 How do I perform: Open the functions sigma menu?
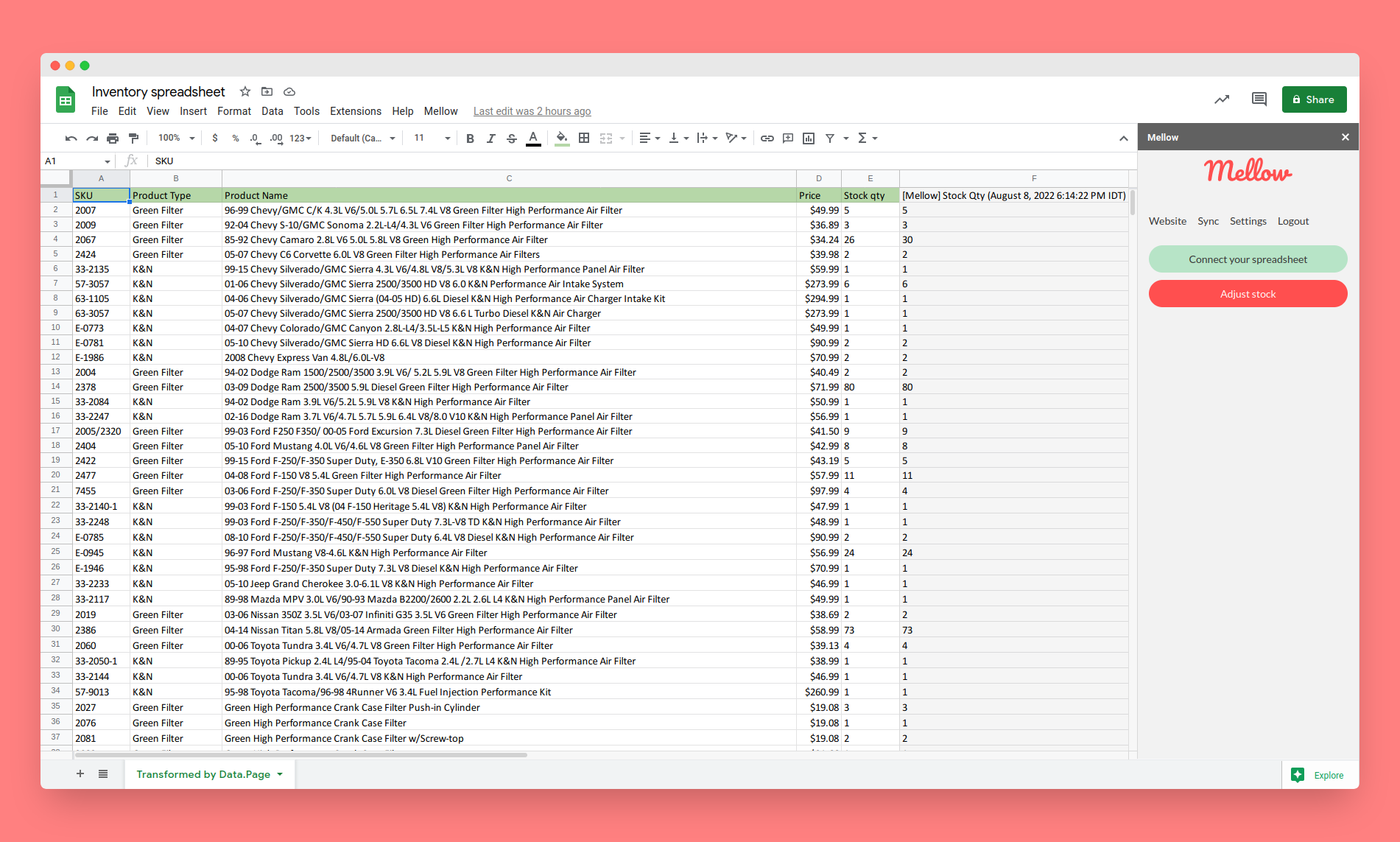[x=868, y=138]
